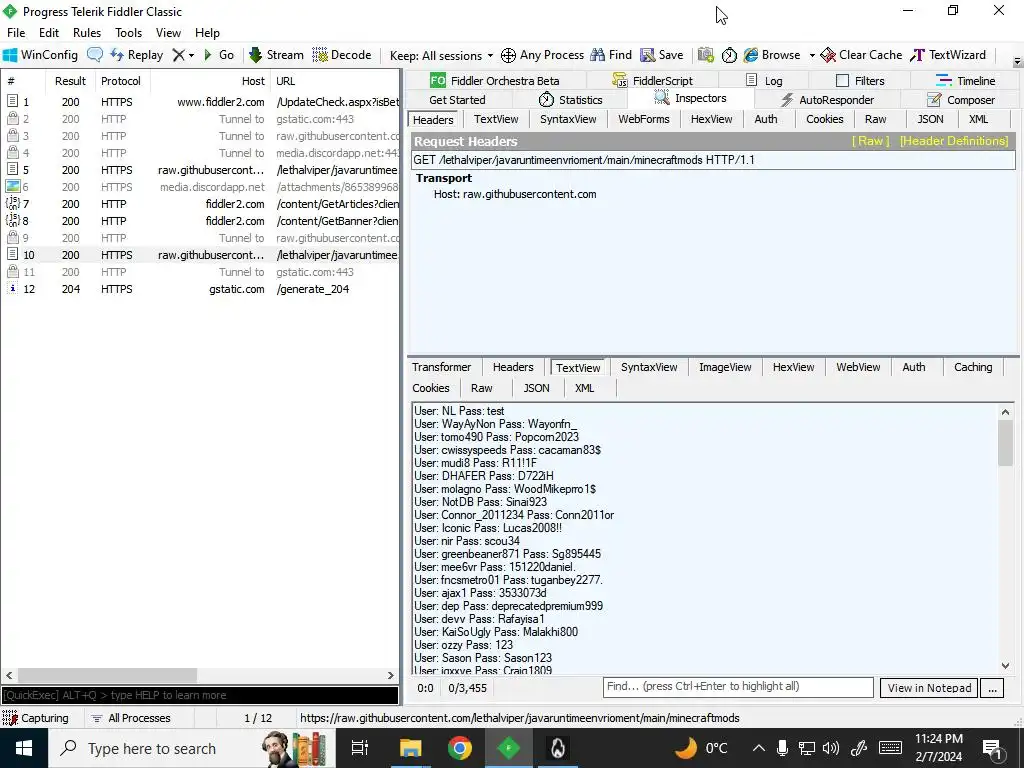Select session 12 gstatic.com generate_204 row

(200, 289)
